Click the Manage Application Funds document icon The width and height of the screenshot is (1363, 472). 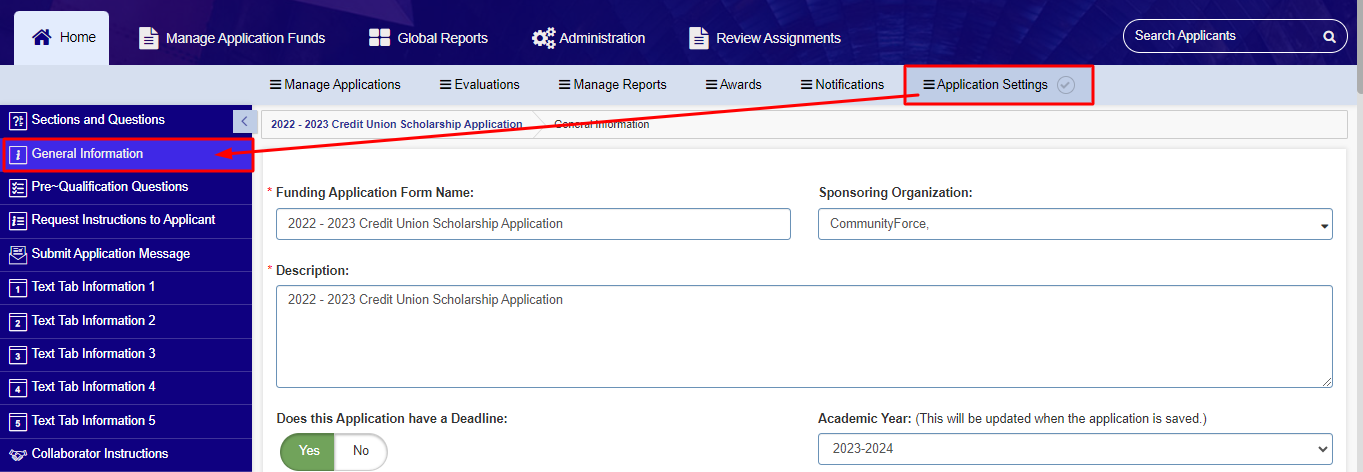coord(148,38)
